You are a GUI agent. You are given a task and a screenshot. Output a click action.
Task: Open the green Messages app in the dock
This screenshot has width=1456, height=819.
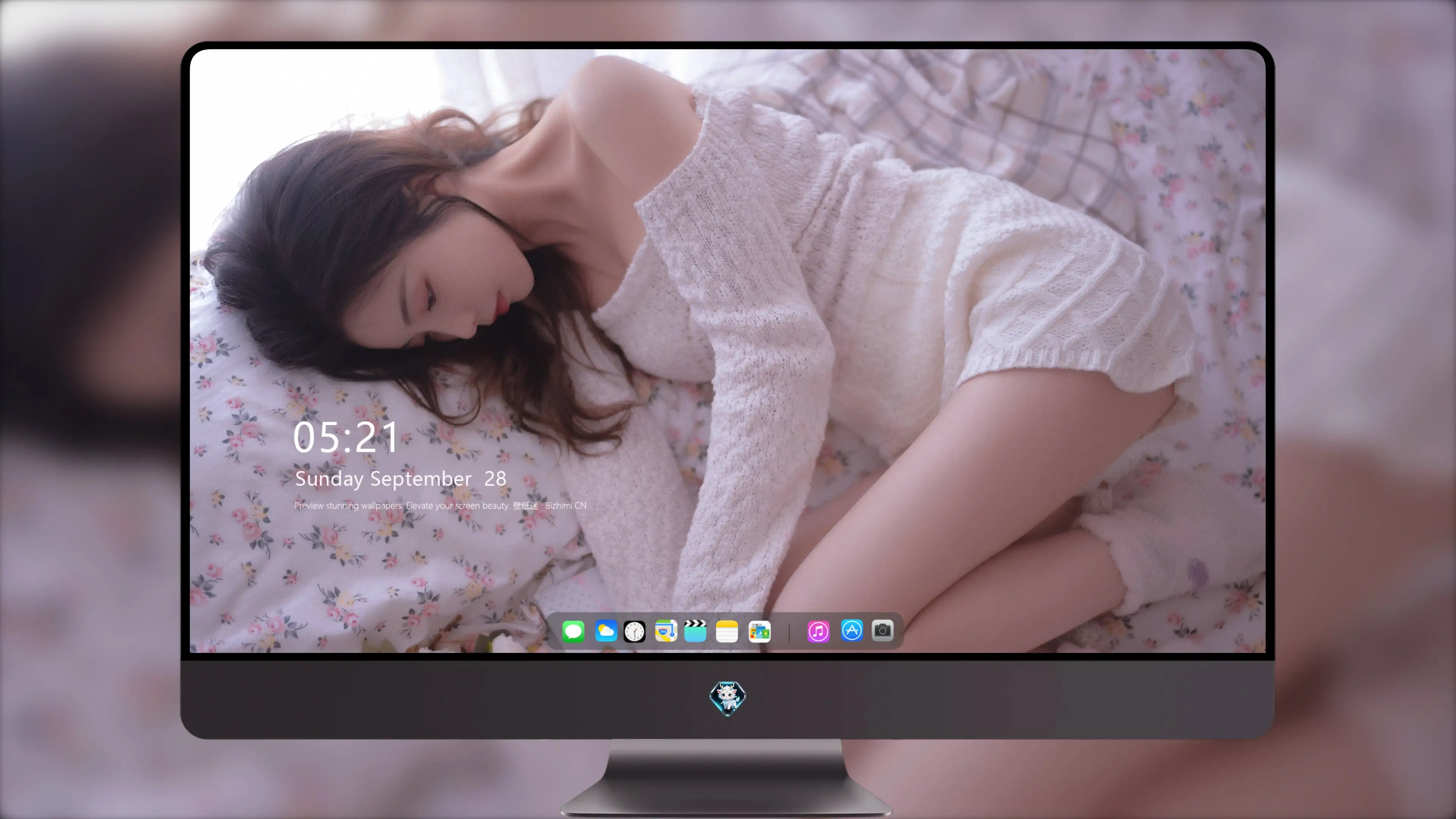[x=573, y=631]
